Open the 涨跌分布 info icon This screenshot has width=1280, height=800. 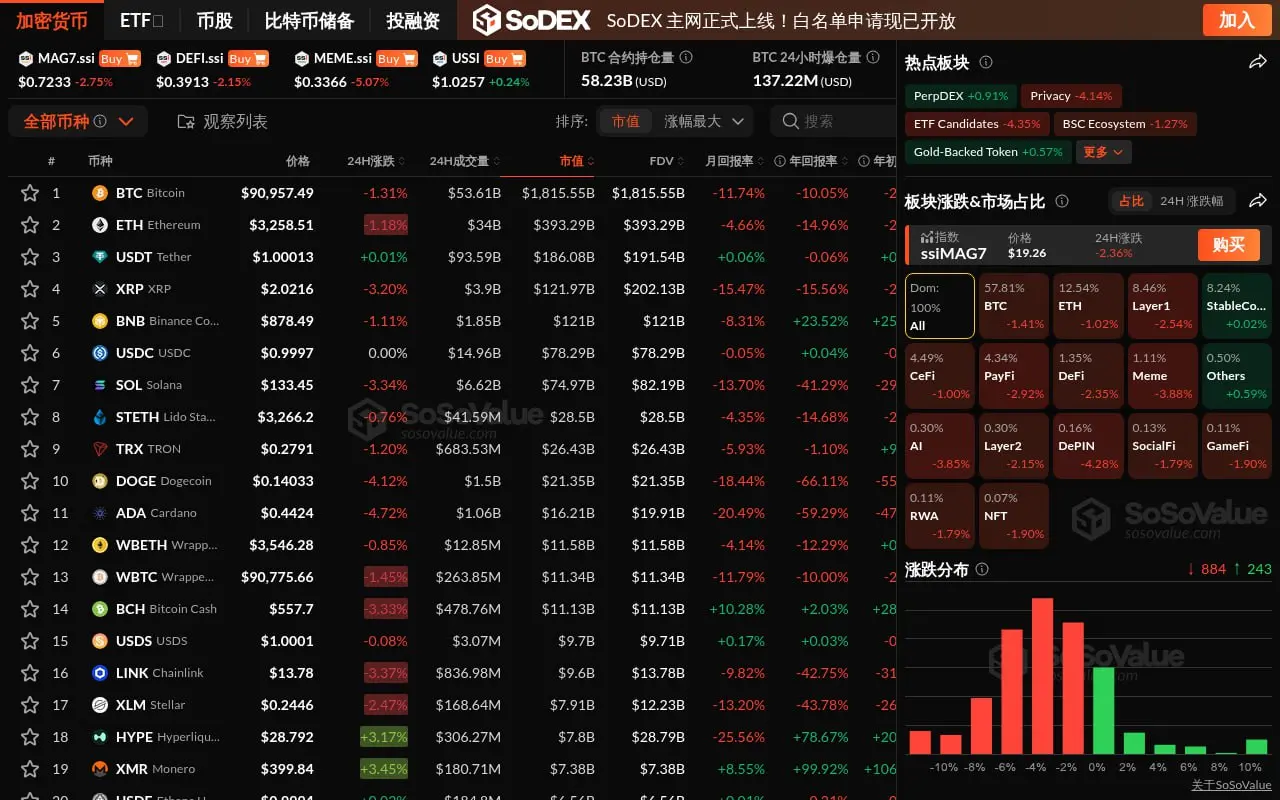pyautogui.click(x=981, y=569)
